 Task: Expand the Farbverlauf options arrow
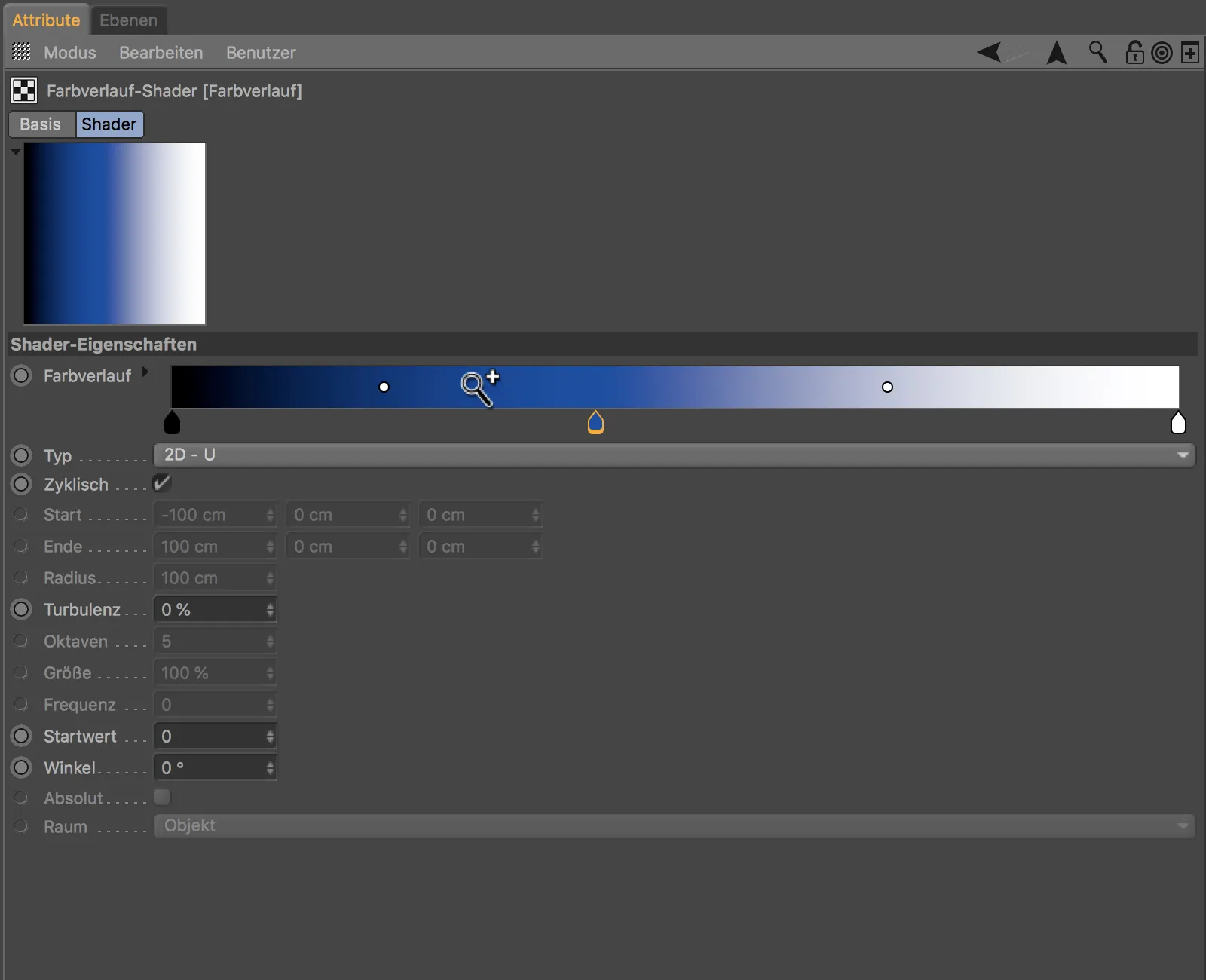pos(144,370)
